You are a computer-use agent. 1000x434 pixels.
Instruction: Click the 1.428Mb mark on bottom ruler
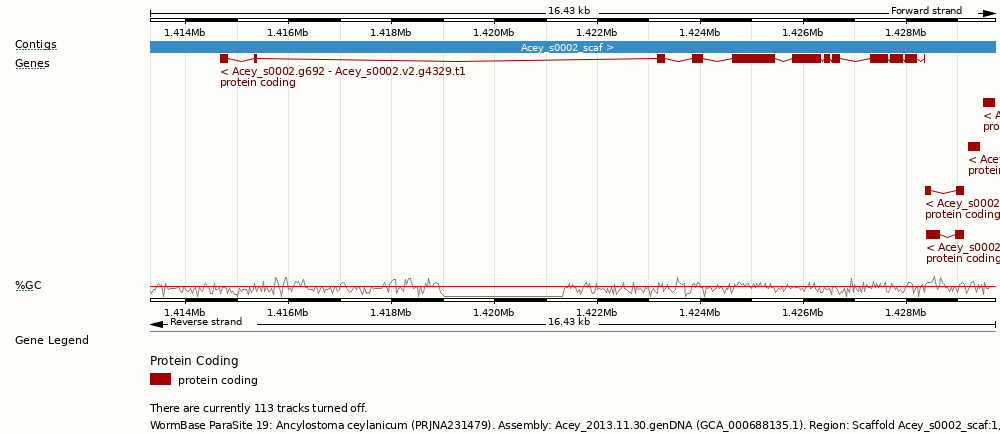click(x=905, y=313)
